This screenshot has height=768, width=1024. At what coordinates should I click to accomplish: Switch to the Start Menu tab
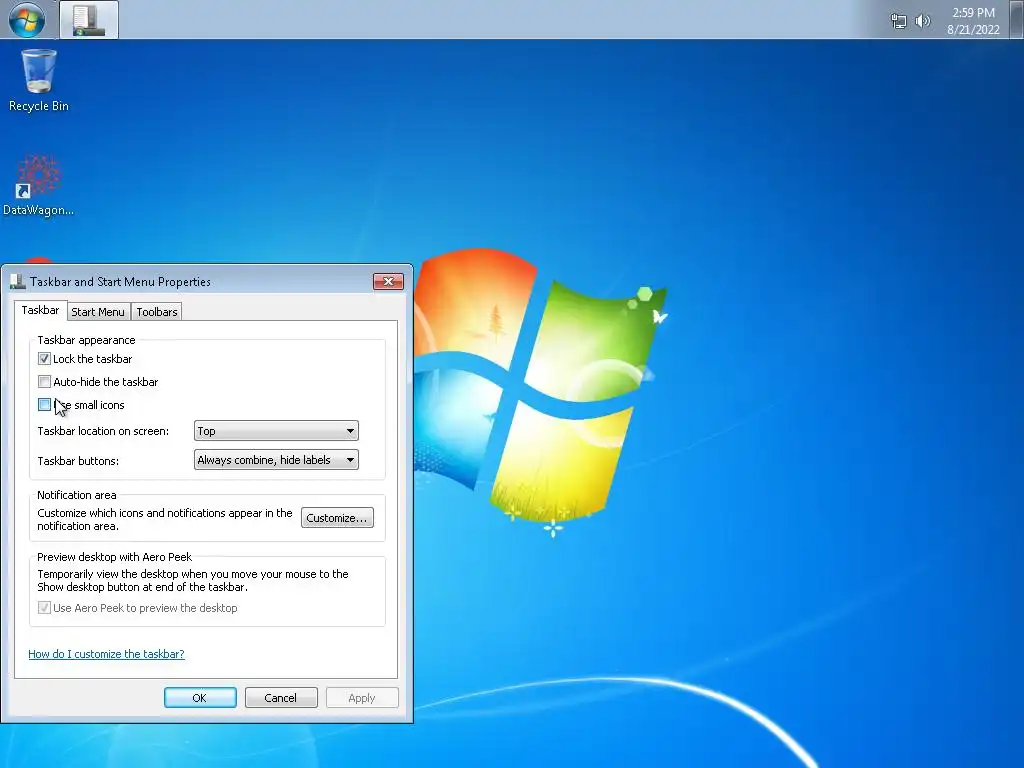pos(98,312)
